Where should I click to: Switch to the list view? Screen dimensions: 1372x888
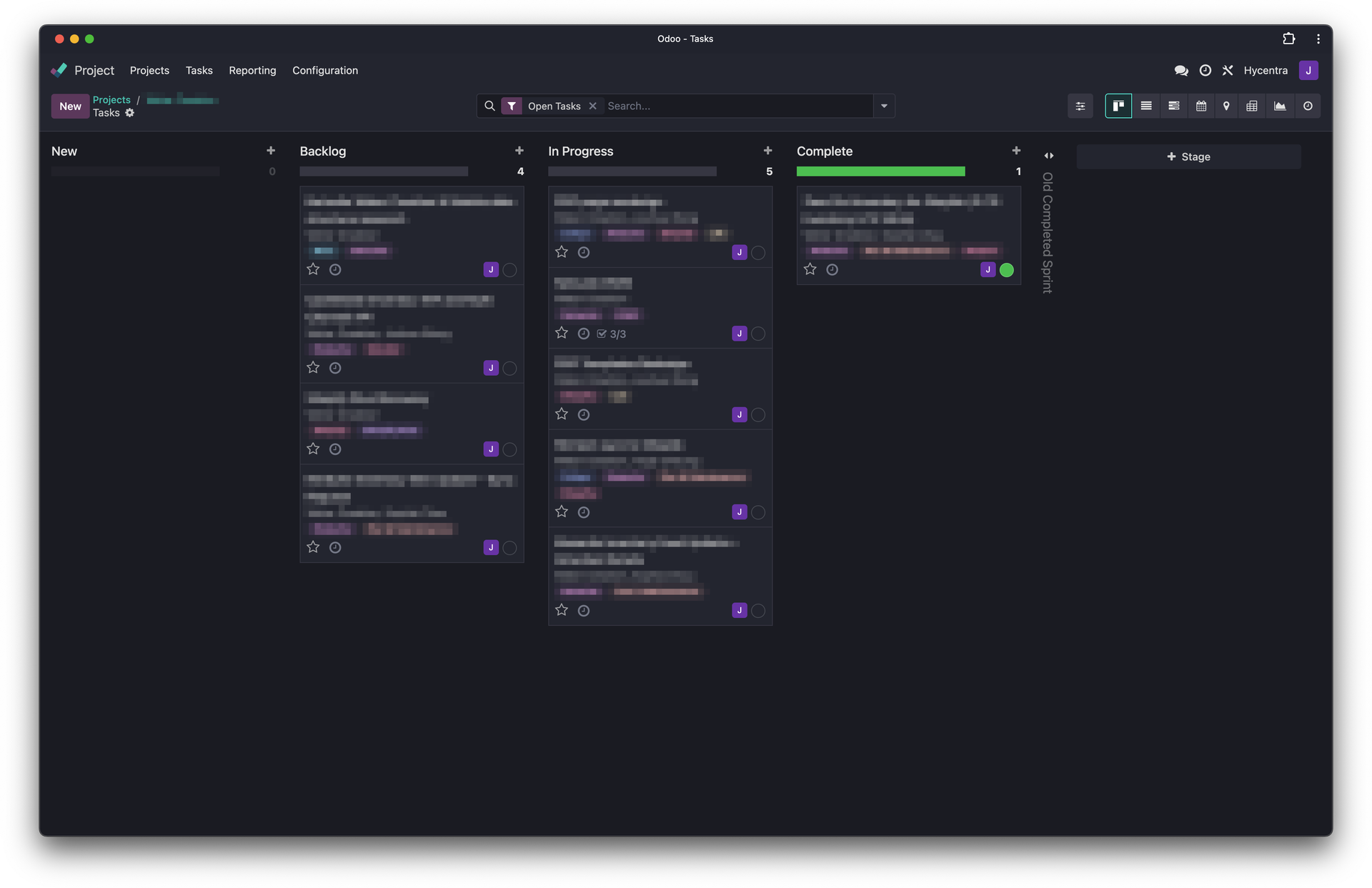[x=1146, y=106]
